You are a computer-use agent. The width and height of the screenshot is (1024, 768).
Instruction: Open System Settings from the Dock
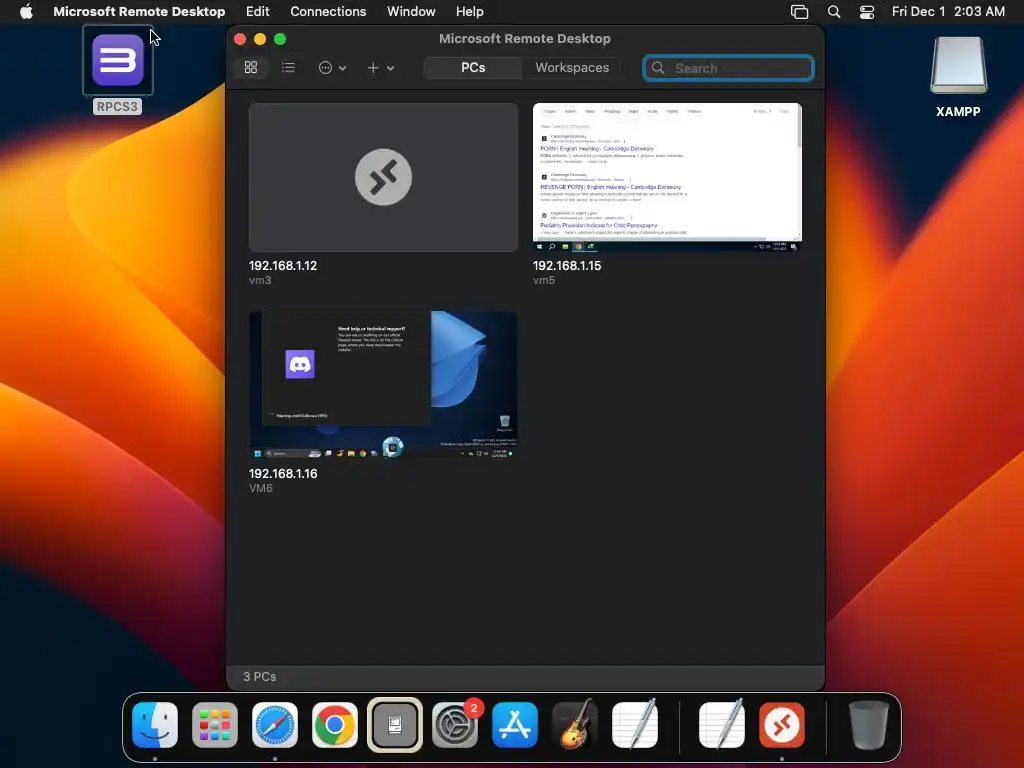[455, 725]
